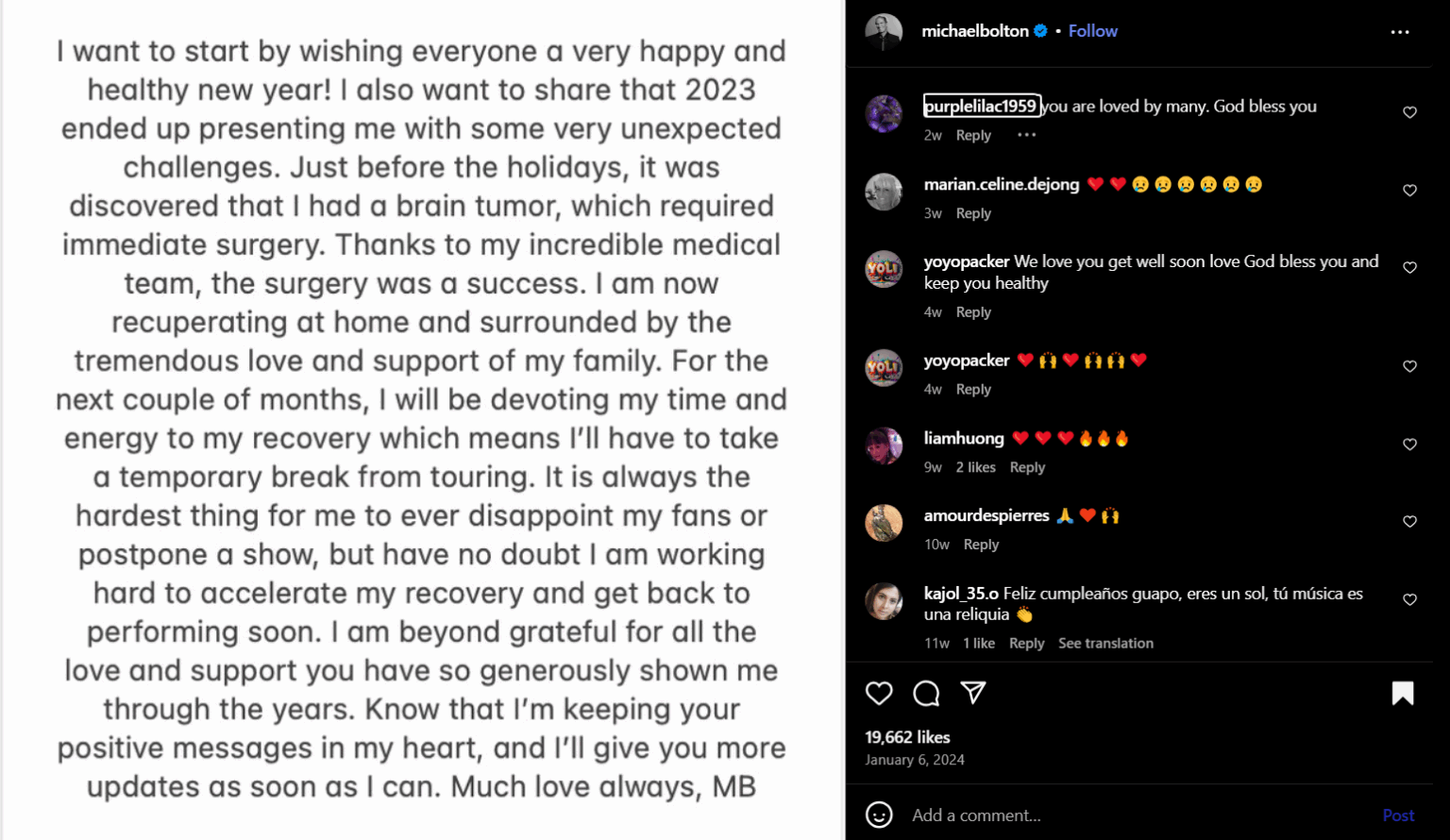Open the emoji picker in comment box
1450x840 pixels.
(879, 815)
